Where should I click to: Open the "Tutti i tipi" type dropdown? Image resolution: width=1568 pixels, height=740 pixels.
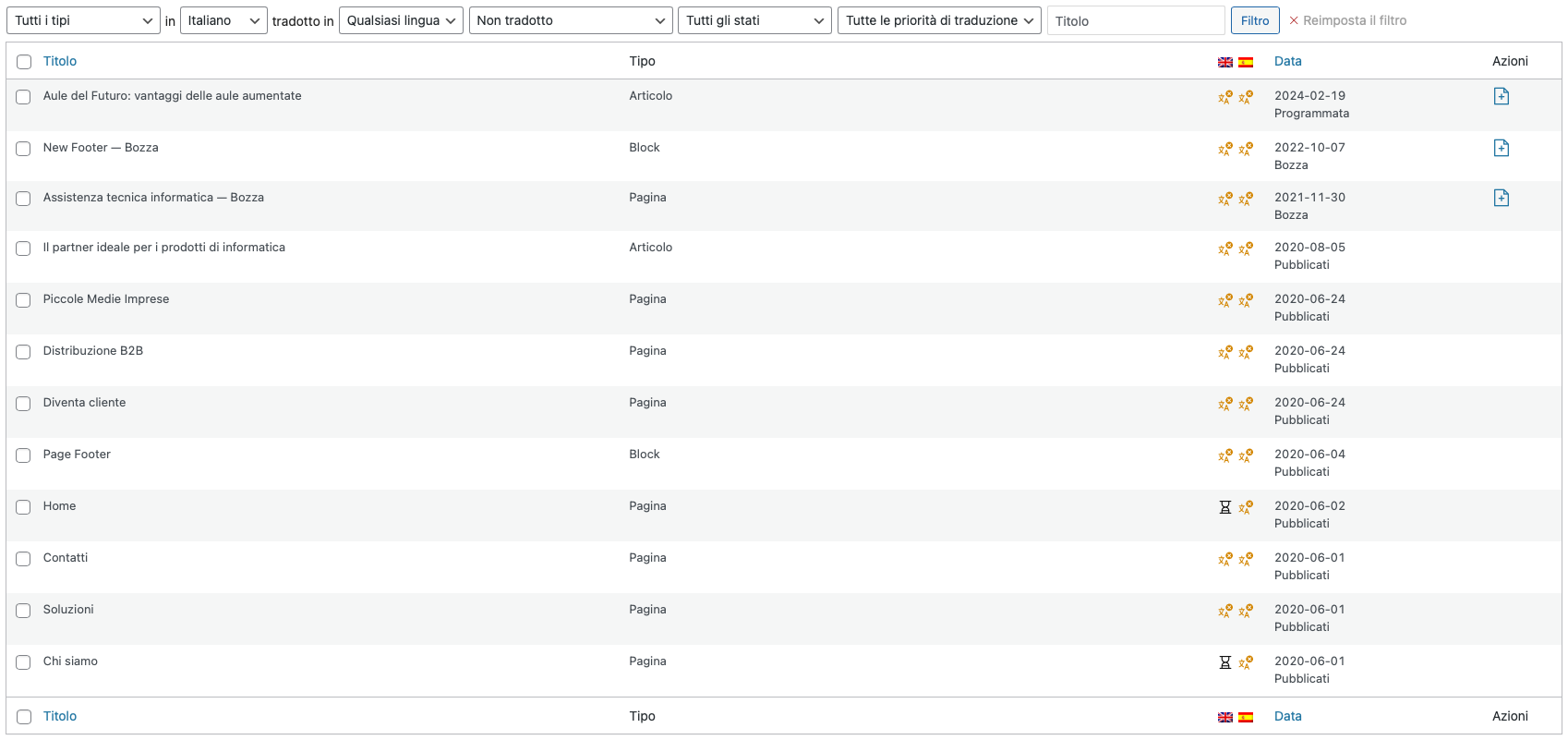tap(83, 20)
